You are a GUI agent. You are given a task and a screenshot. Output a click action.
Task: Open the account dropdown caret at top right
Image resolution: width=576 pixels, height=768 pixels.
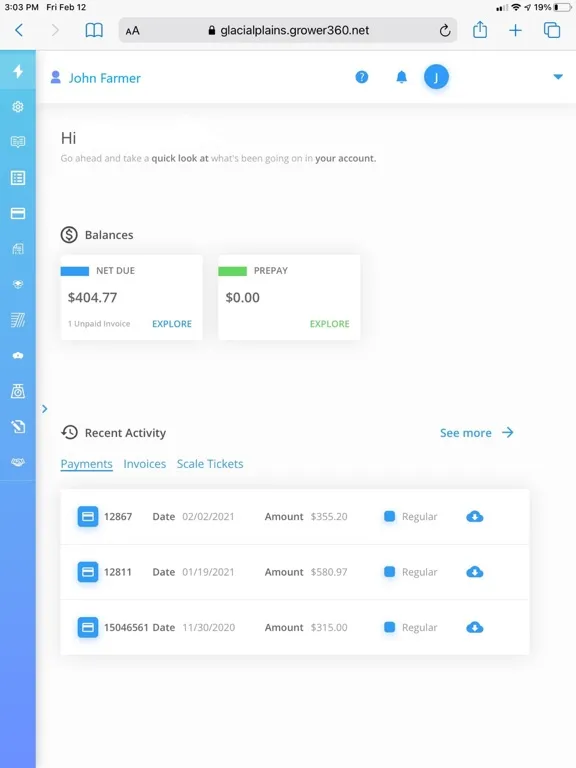(558, 77)
